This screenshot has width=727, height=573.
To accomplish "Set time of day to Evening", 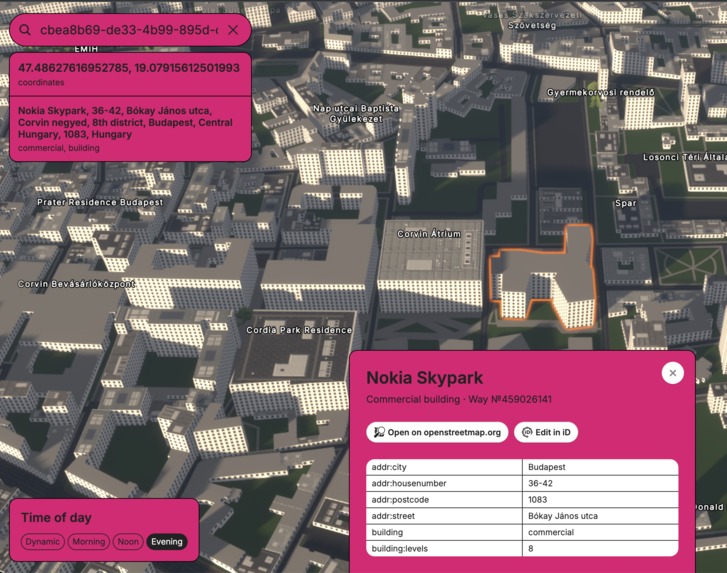I will (166, 541).
